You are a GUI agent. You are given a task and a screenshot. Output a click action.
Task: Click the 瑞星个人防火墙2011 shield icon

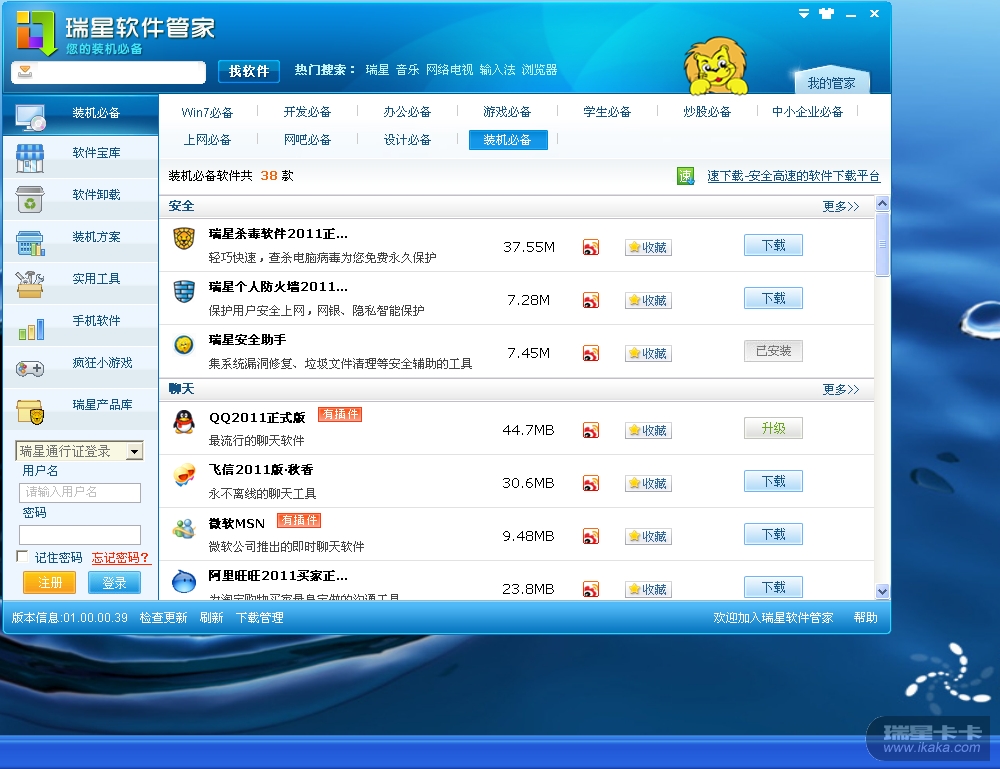click(184, 291)
